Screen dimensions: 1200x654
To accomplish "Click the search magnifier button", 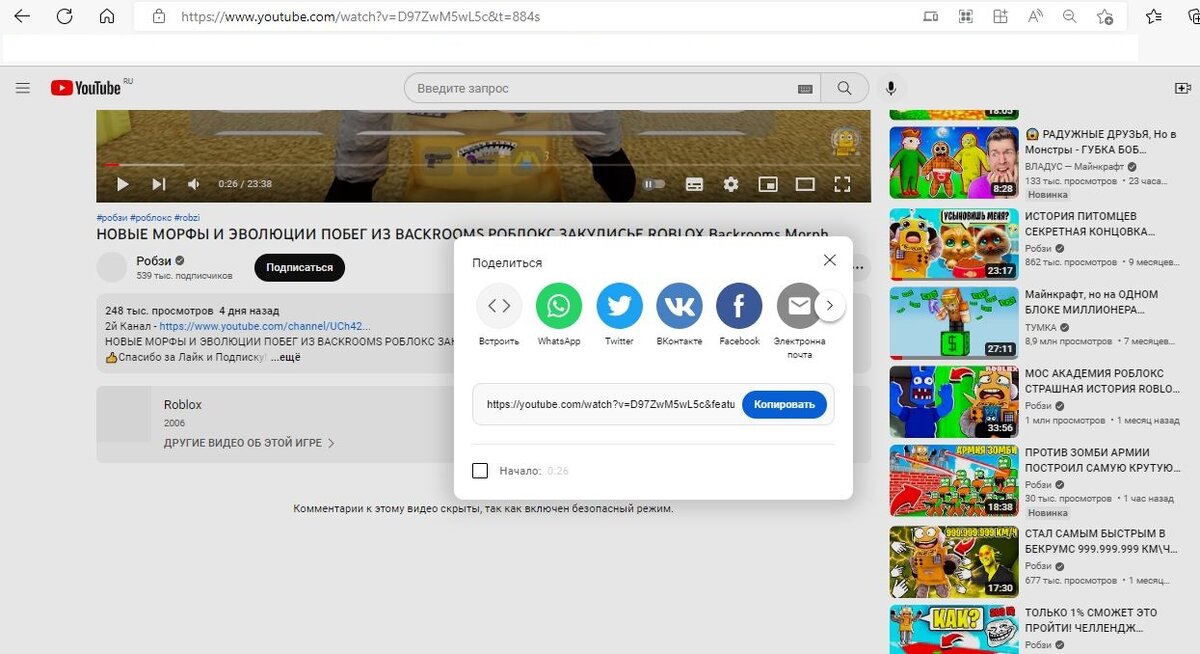I will click(x=845, y=88).
